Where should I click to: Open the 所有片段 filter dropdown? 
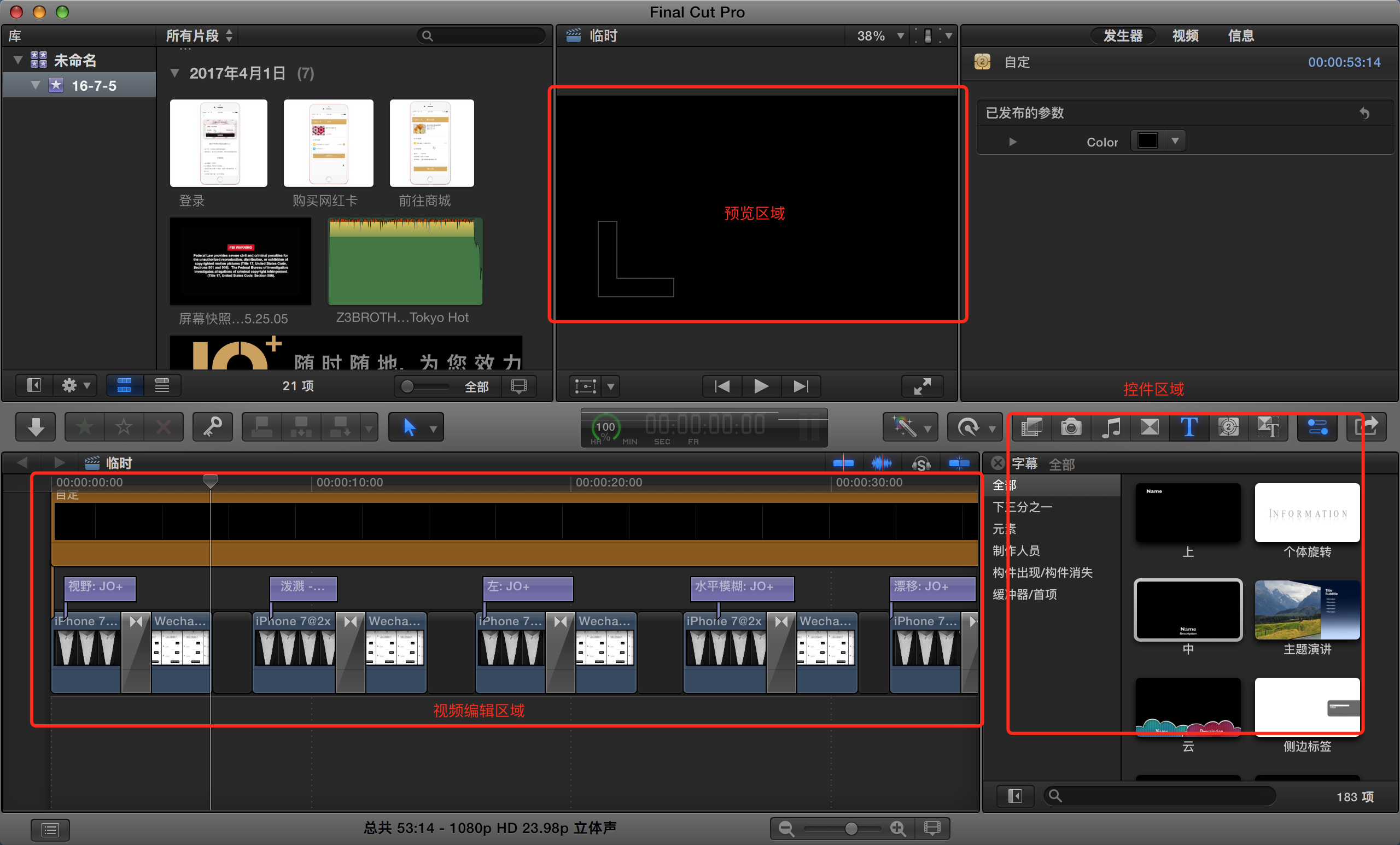click(x=199, y=36)
